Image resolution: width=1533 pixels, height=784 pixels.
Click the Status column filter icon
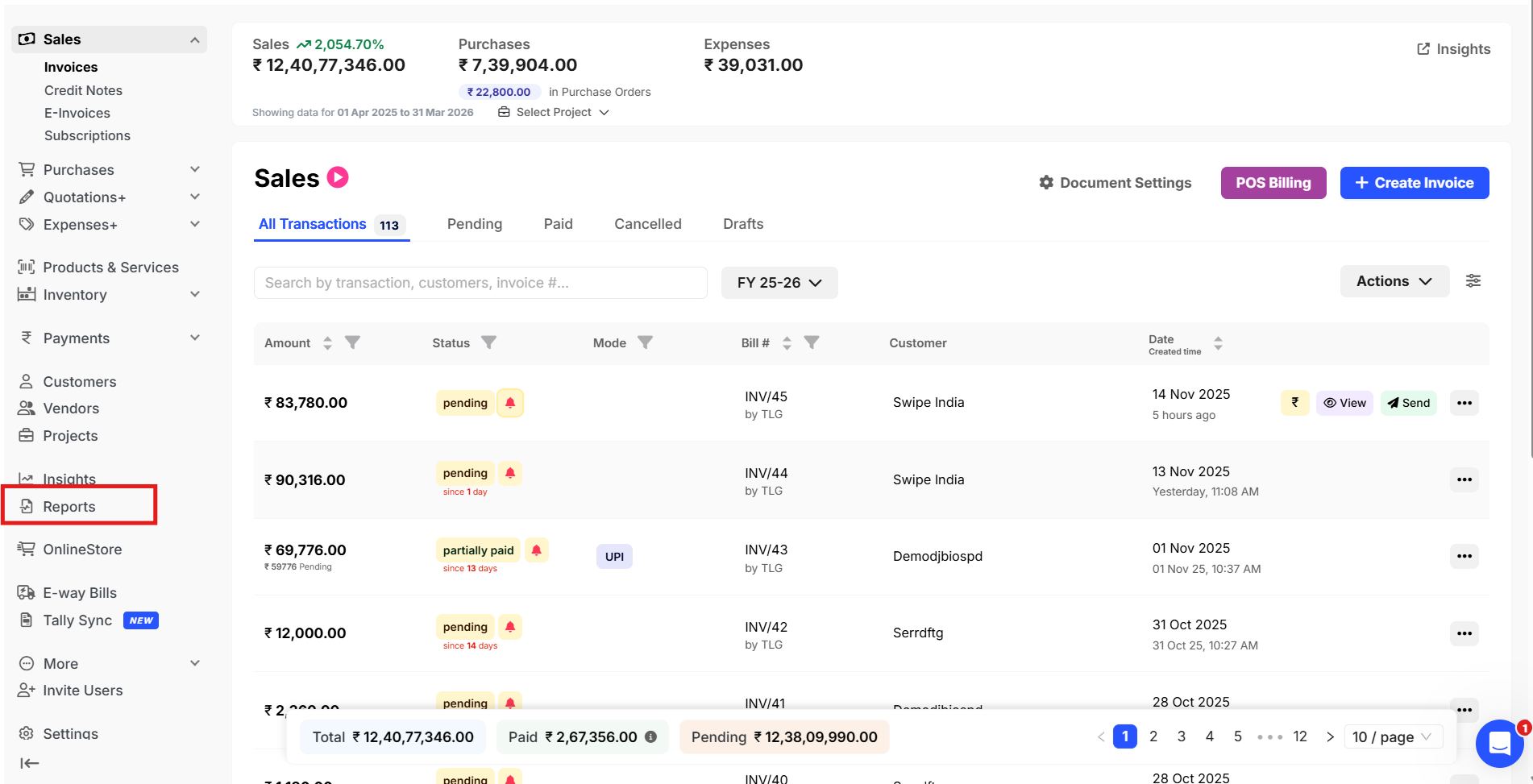(488, 342)
